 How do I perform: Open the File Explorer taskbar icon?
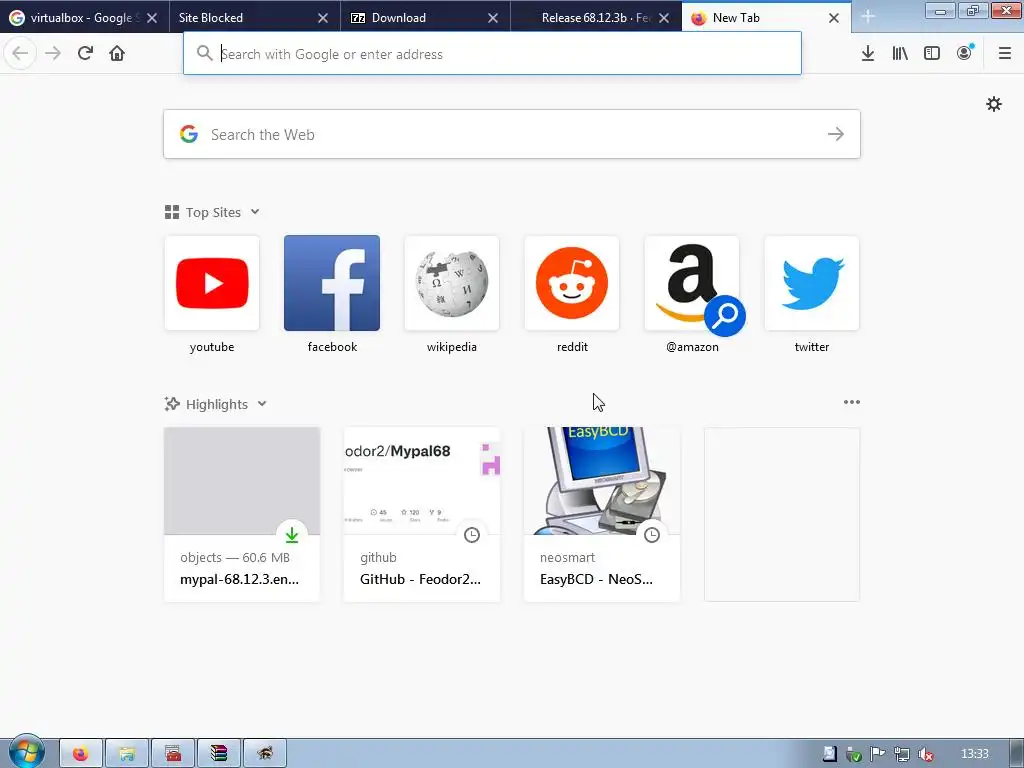pos(127,754)
